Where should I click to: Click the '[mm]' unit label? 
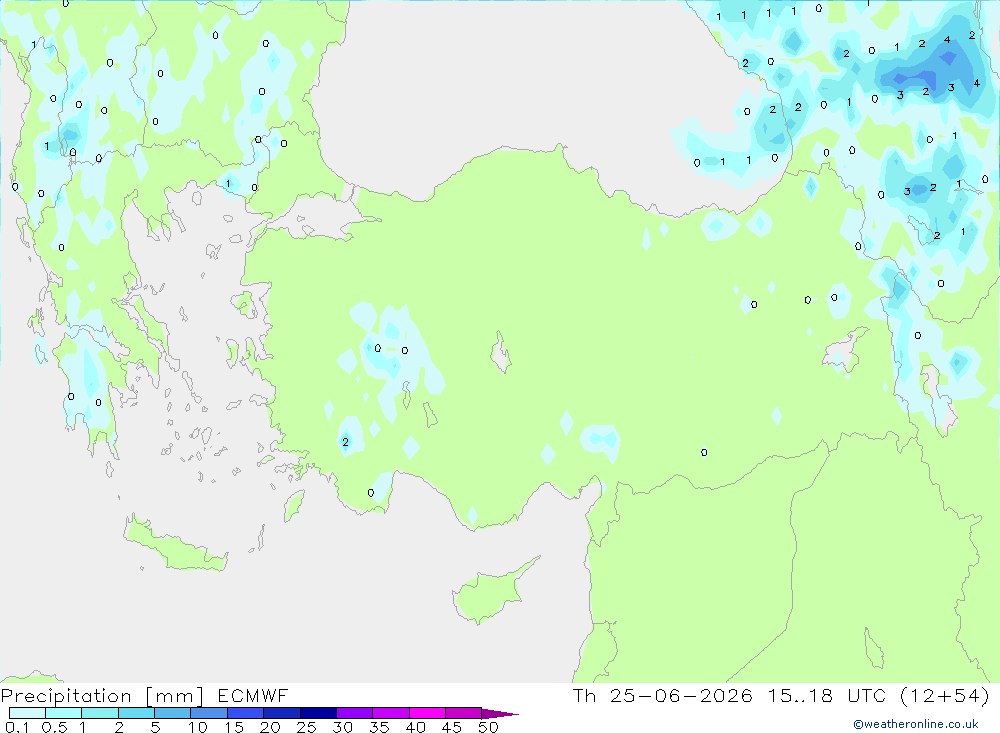point(175,696)
